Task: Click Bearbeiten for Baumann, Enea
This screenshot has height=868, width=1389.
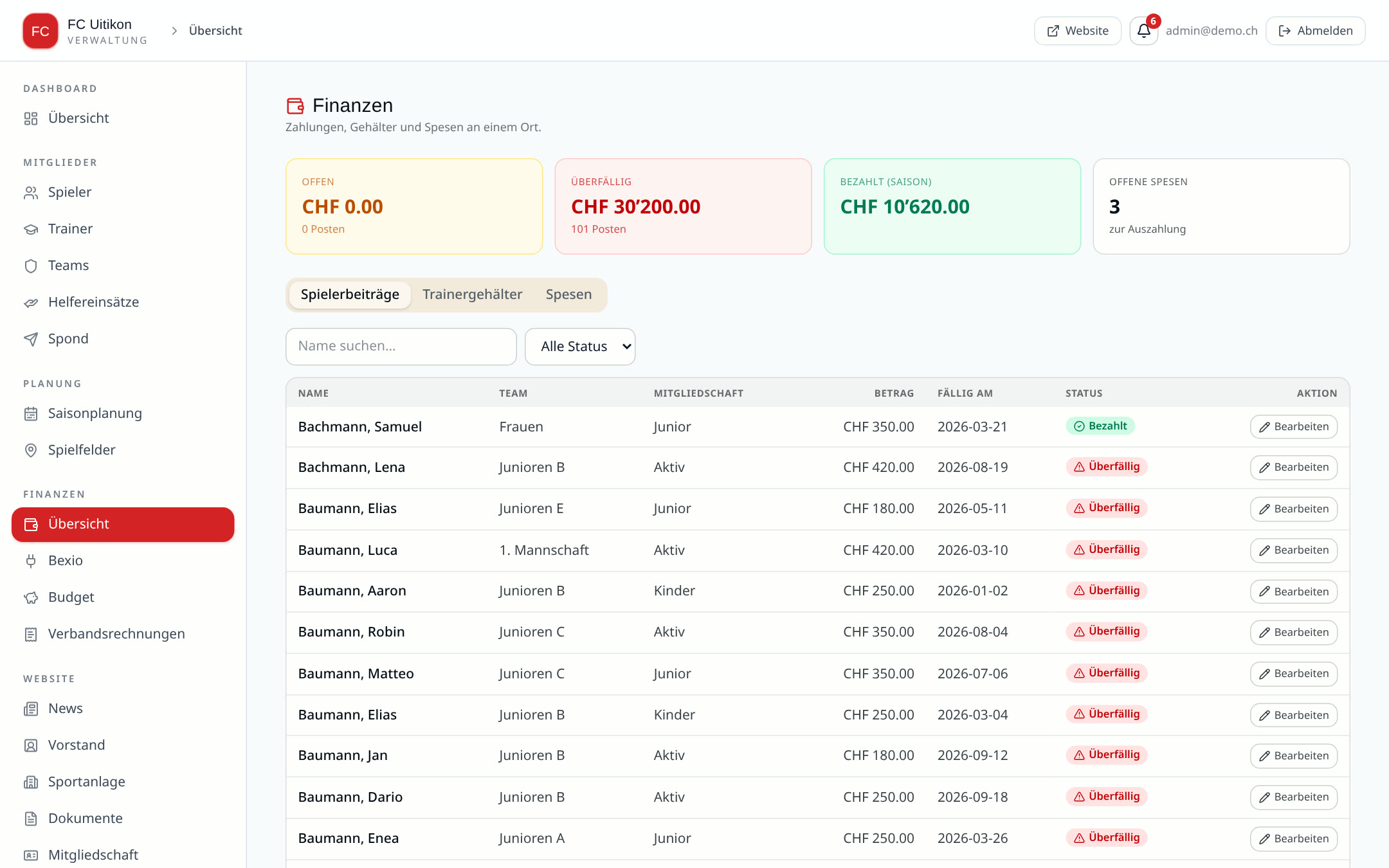Action: click(x=1294, y=839)
